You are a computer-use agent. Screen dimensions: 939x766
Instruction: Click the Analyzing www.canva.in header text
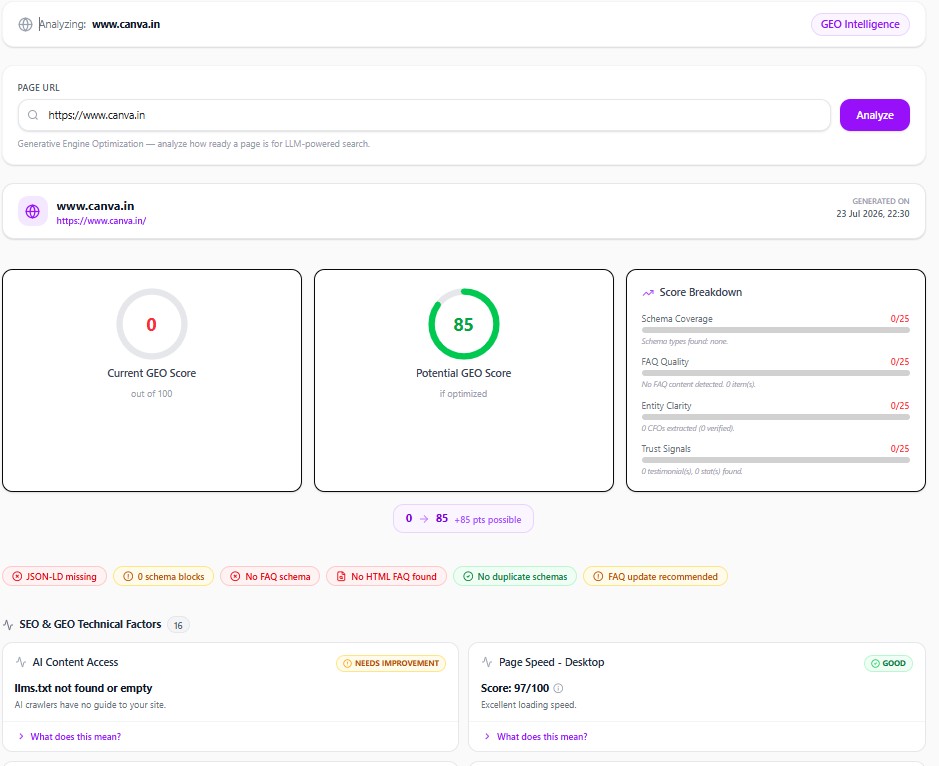click(x=99, y=25)
